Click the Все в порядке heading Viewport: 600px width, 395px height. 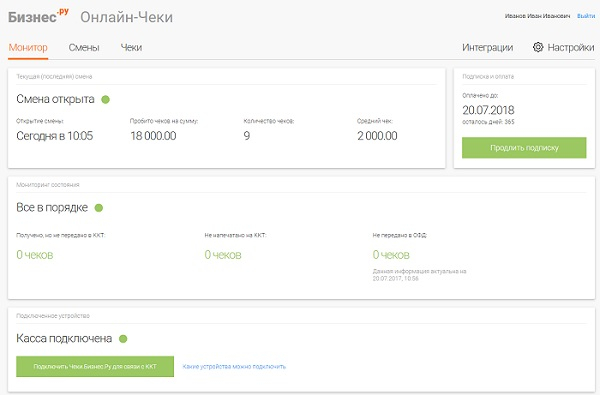52,207
